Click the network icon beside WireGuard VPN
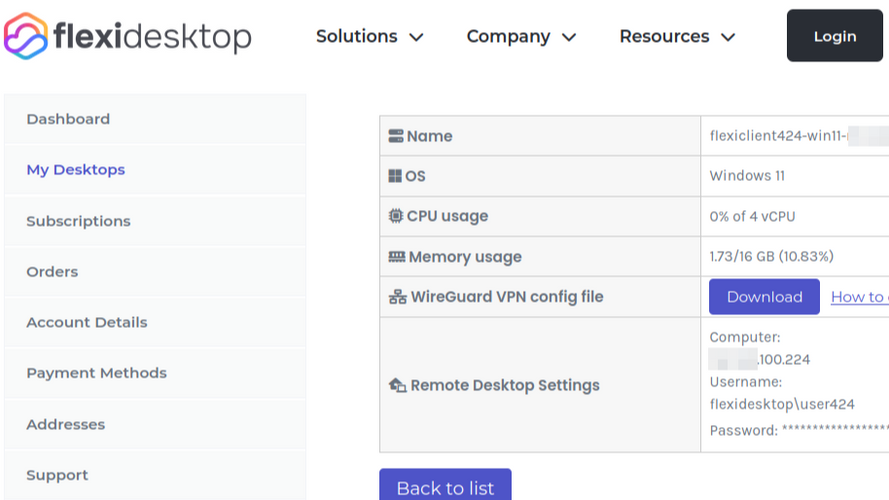The image size is (889, 500). 397,297
